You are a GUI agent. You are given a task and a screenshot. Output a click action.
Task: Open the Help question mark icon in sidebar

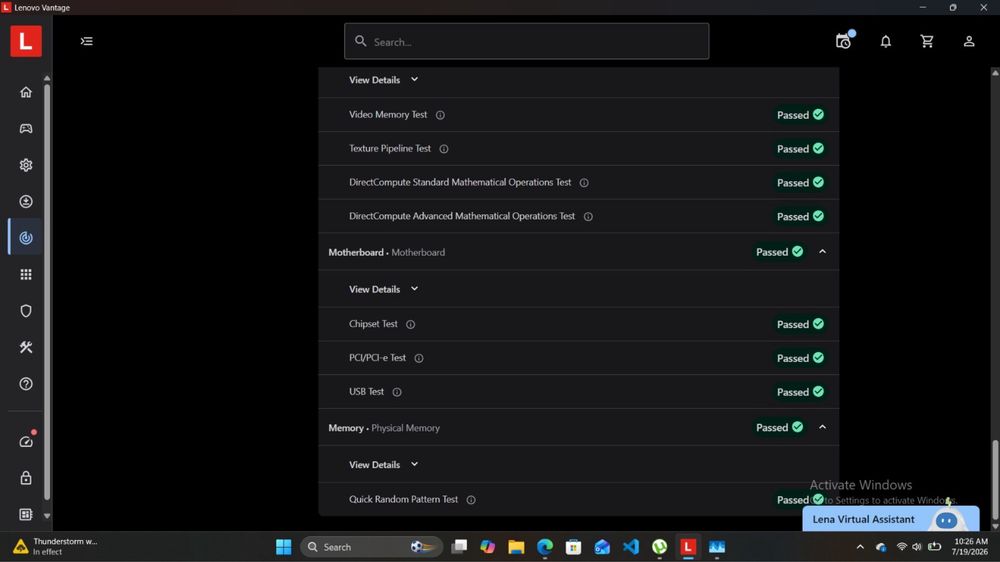tap(26, 383)
